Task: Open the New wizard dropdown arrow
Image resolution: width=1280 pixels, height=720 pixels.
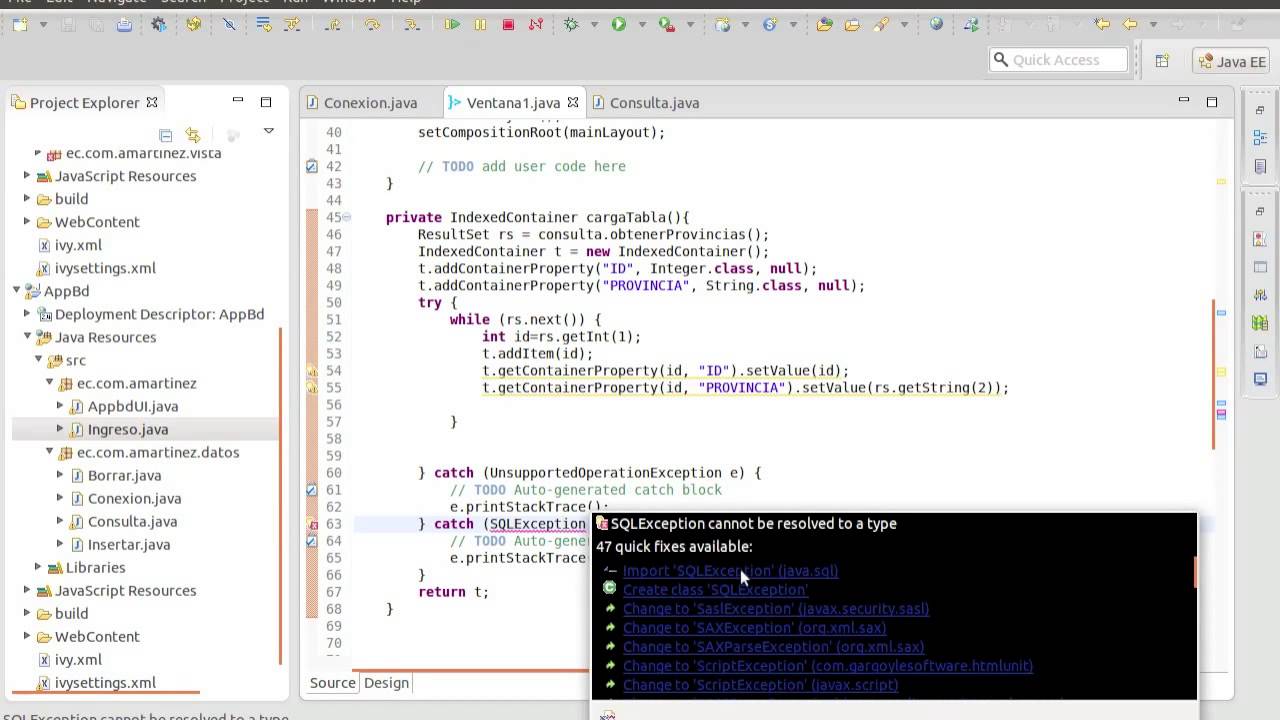Action: [x=42, y=25]
